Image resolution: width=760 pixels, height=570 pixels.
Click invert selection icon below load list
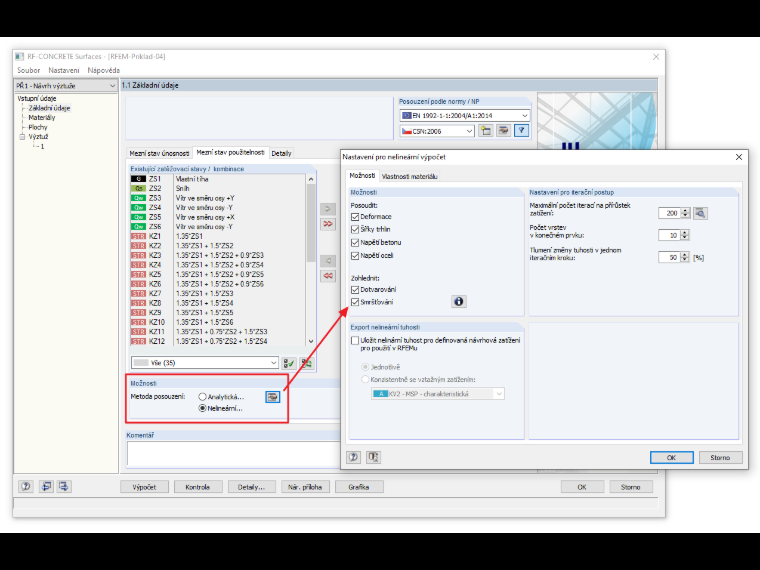306,363
